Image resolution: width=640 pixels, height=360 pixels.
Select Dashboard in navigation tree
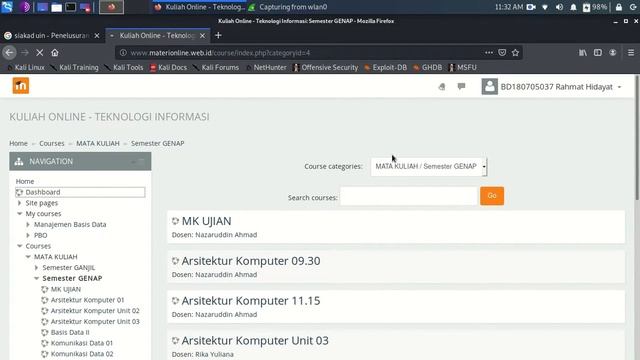click(43, 192)
